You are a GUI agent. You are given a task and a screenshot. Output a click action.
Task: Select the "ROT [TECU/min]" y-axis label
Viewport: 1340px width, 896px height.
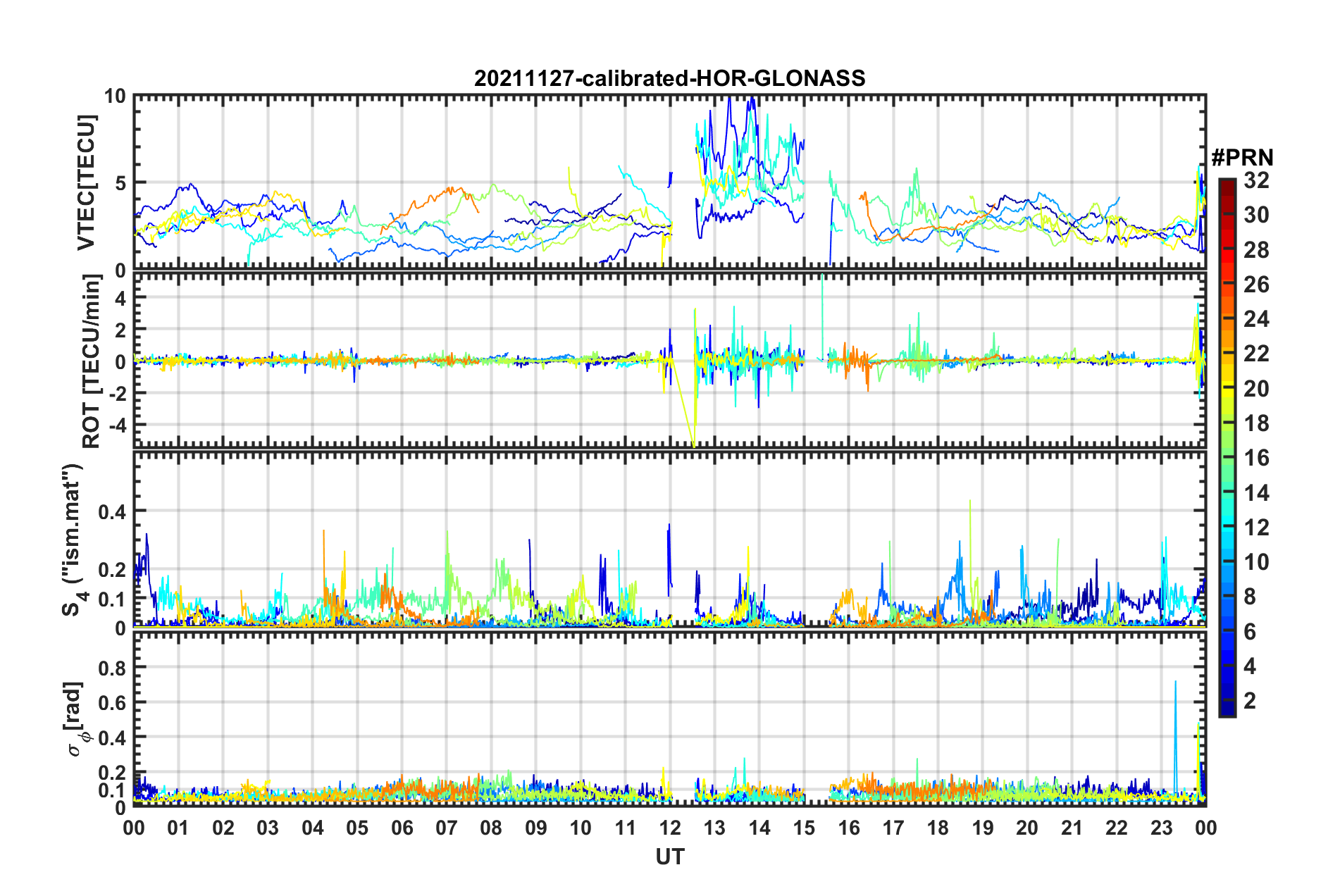click(x=92, y=361)
